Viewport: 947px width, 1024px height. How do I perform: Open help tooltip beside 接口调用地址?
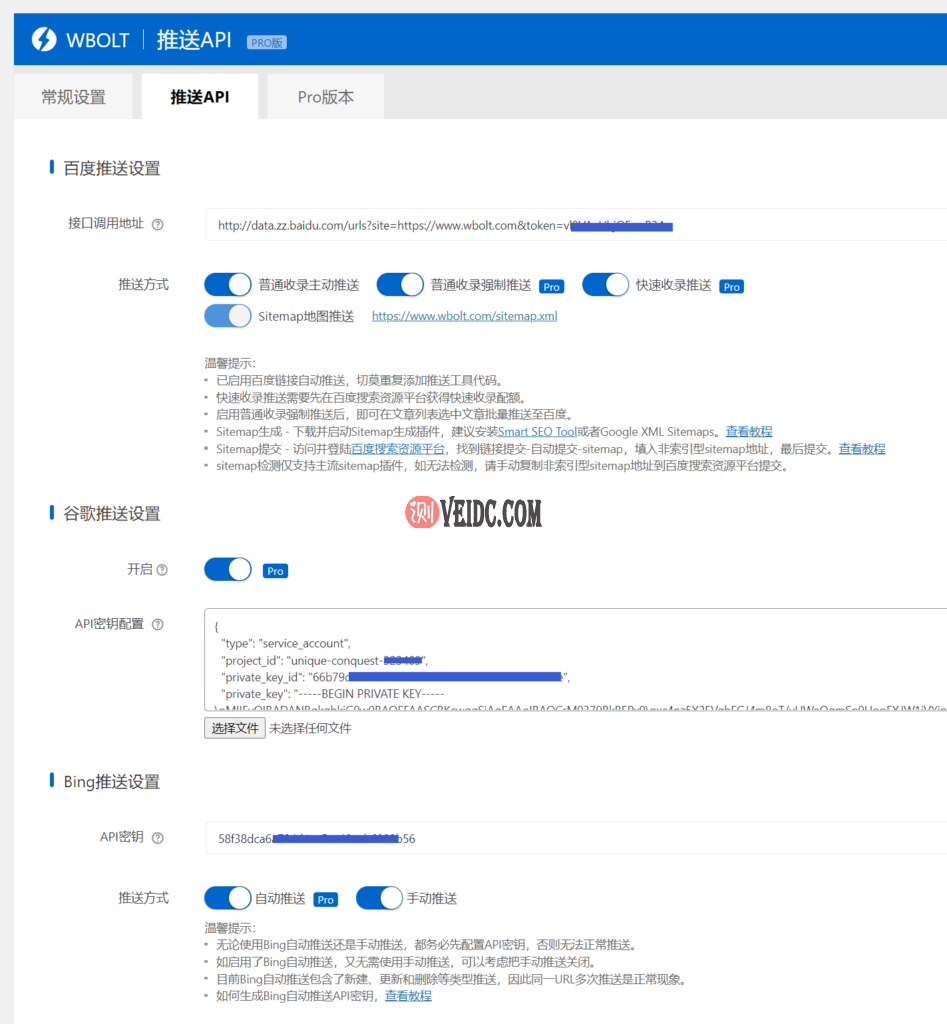159,224
